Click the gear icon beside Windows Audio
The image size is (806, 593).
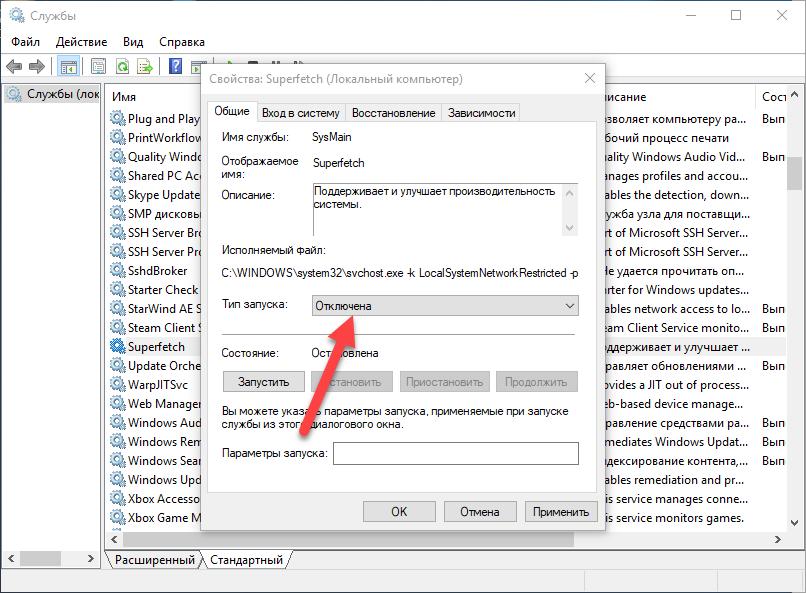[x=118, y=423]
